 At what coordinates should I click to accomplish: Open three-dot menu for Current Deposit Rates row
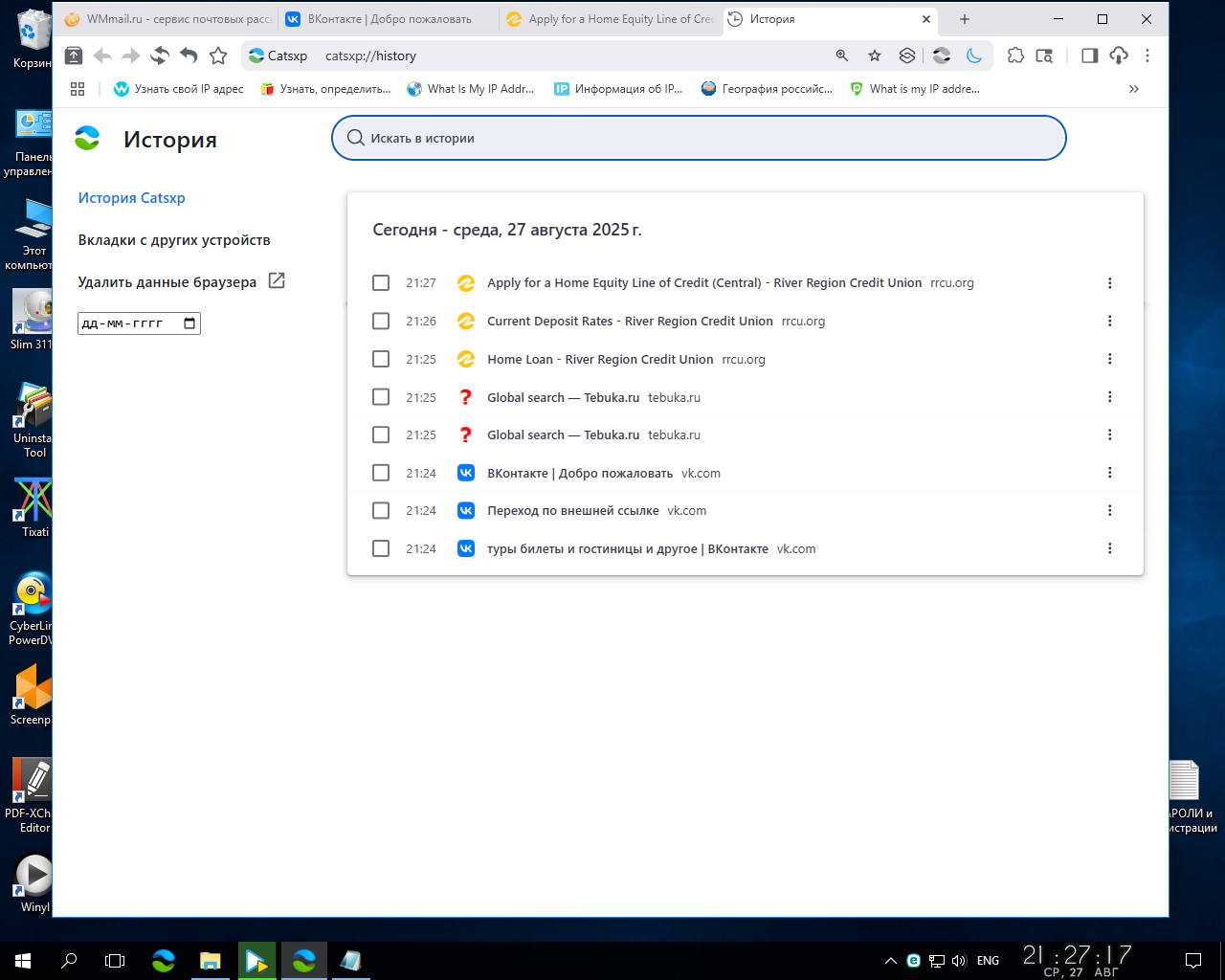[1110, 321]
